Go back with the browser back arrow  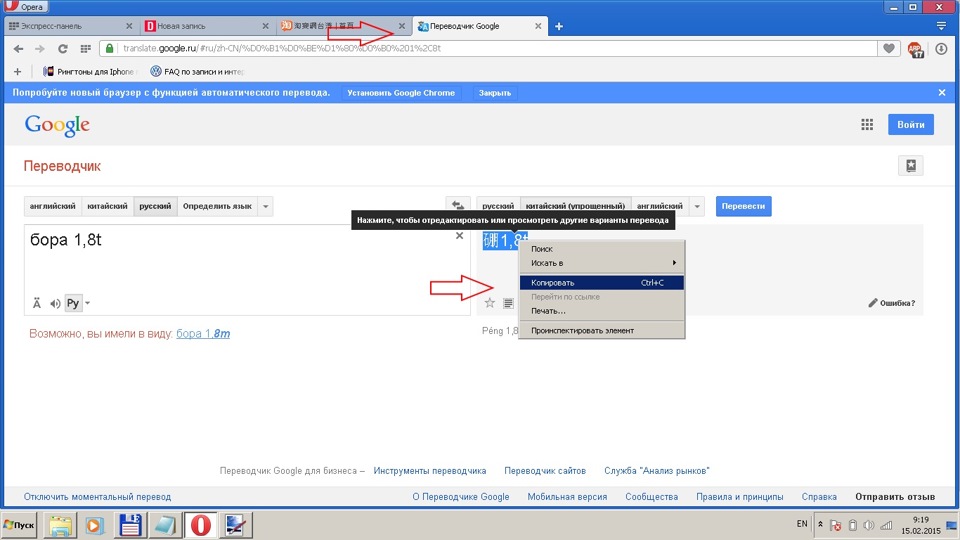(18, 48)
